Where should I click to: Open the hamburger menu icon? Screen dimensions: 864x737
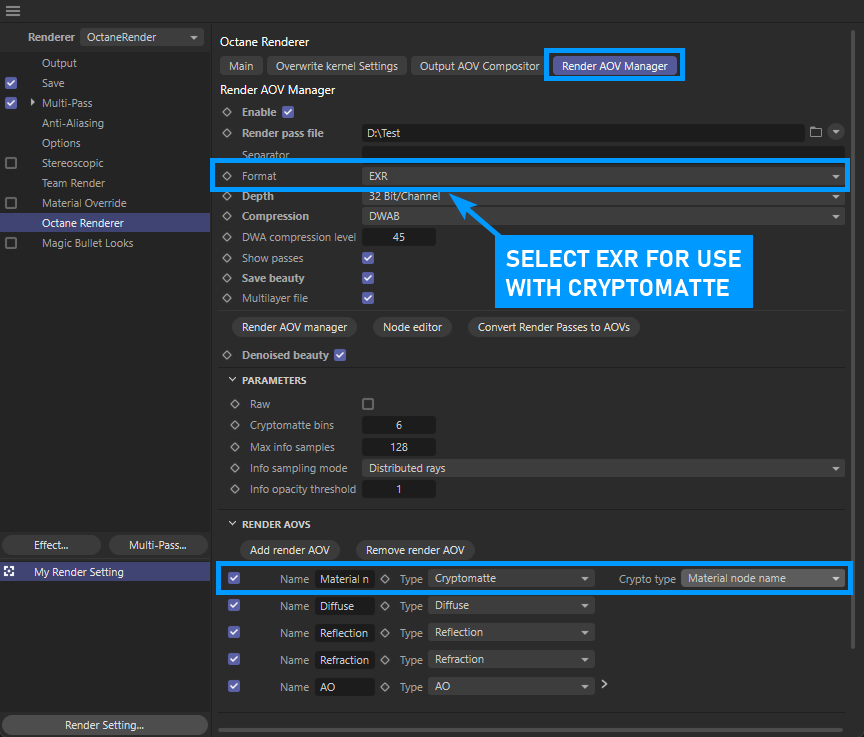click(x=13, y=10)
